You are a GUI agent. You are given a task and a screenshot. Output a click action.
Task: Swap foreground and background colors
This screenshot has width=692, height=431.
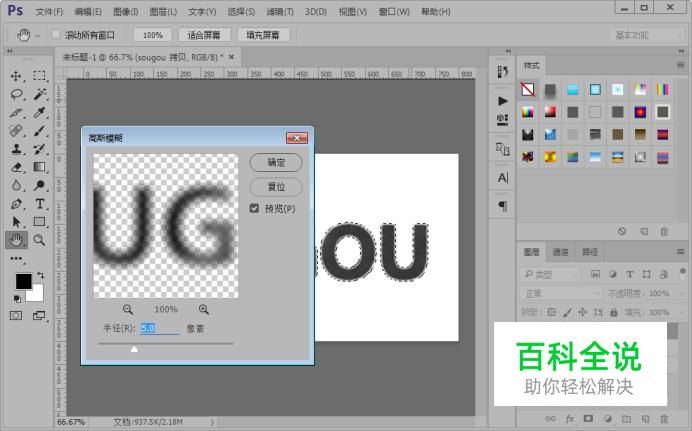click(x=41, y=275)
